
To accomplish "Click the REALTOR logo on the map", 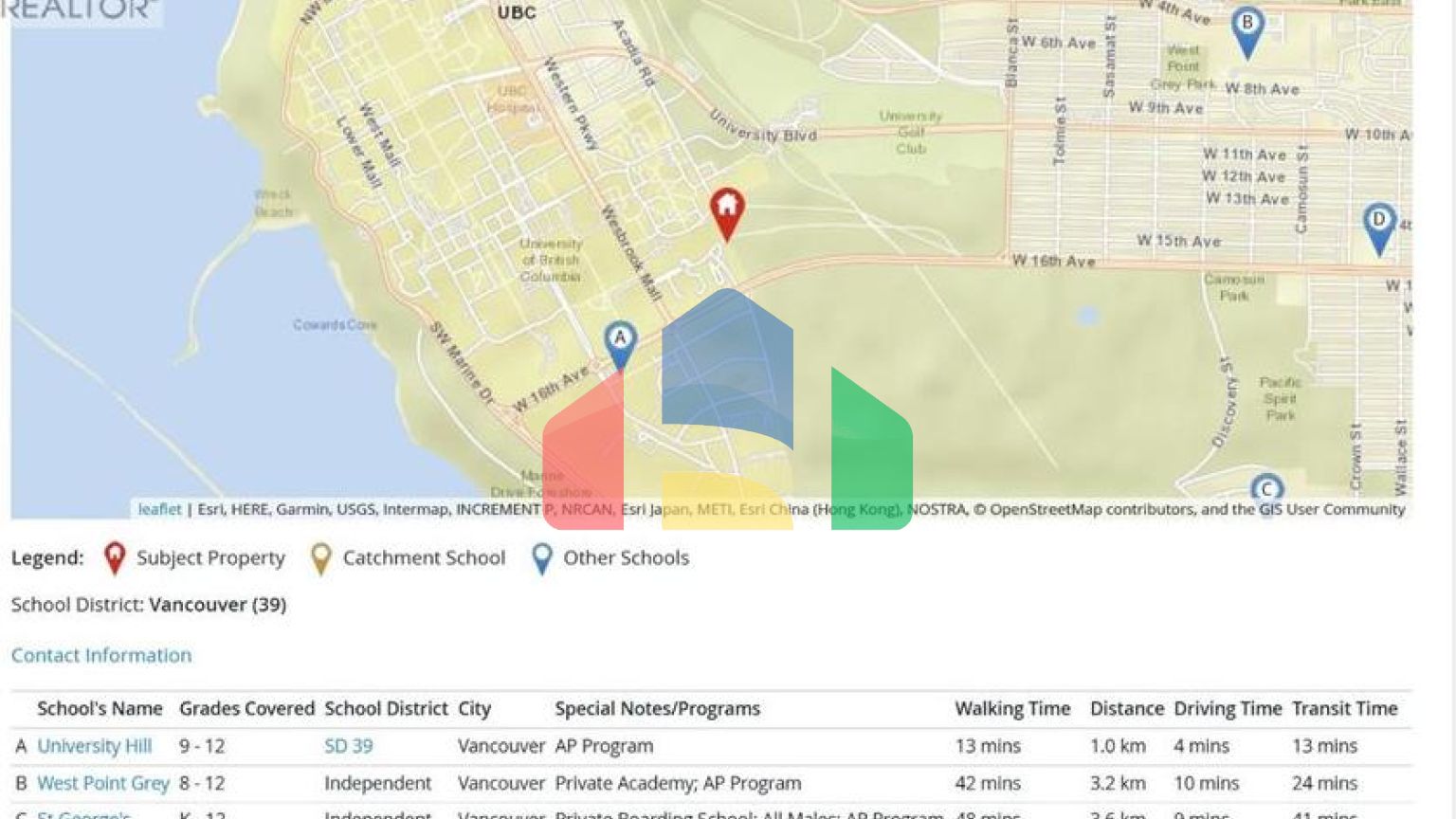I will pos(81,9).
